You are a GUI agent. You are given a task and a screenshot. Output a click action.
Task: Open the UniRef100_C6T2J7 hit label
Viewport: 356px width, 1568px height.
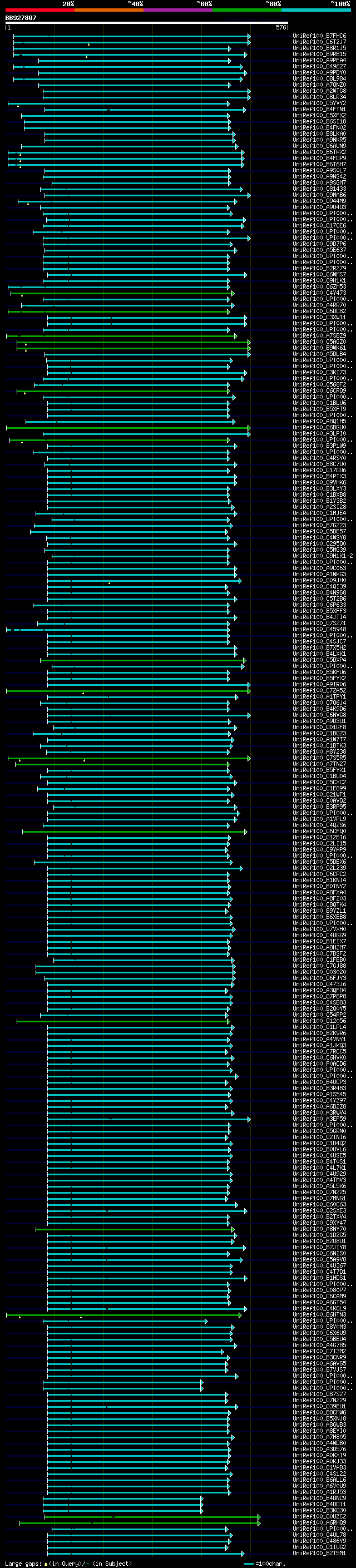pos(319,42)
